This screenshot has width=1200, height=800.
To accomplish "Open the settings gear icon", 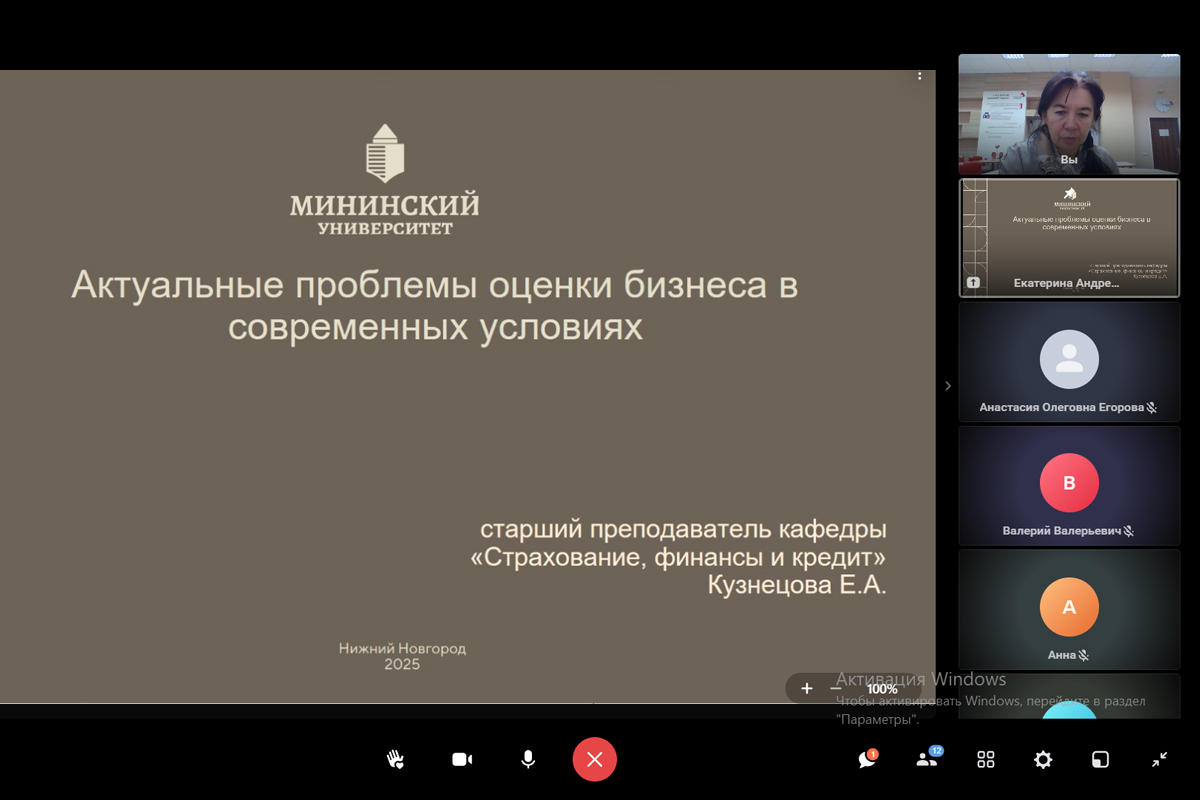I will pos(1043,760).
